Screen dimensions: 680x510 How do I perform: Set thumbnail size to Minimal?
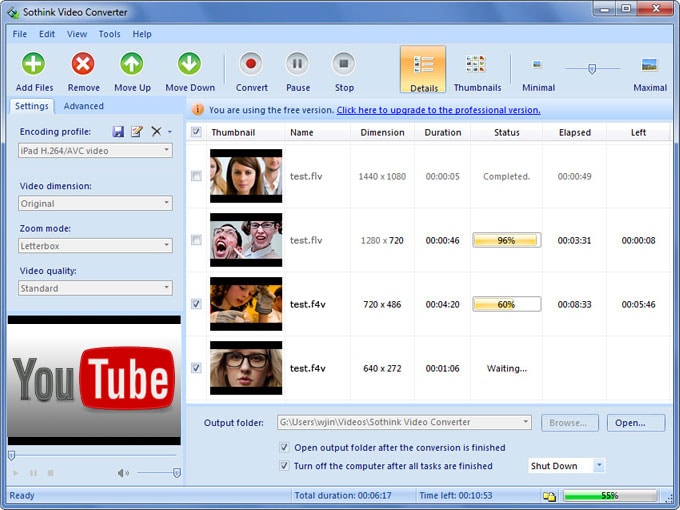point(538,74)
